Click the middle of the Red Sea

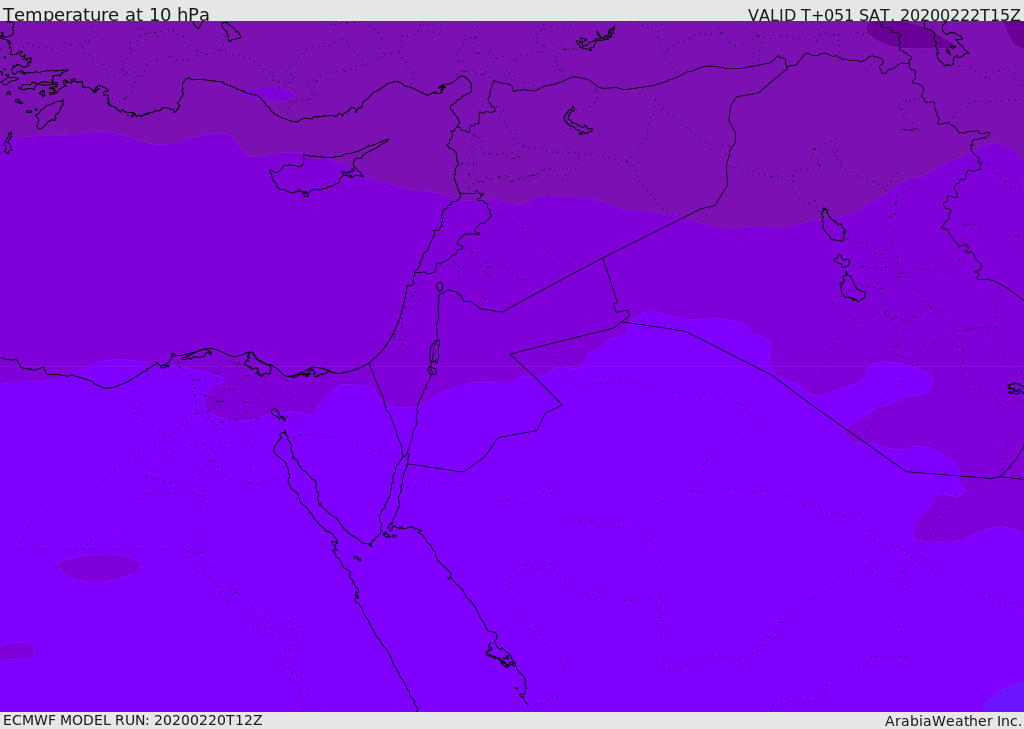[430, 620]
